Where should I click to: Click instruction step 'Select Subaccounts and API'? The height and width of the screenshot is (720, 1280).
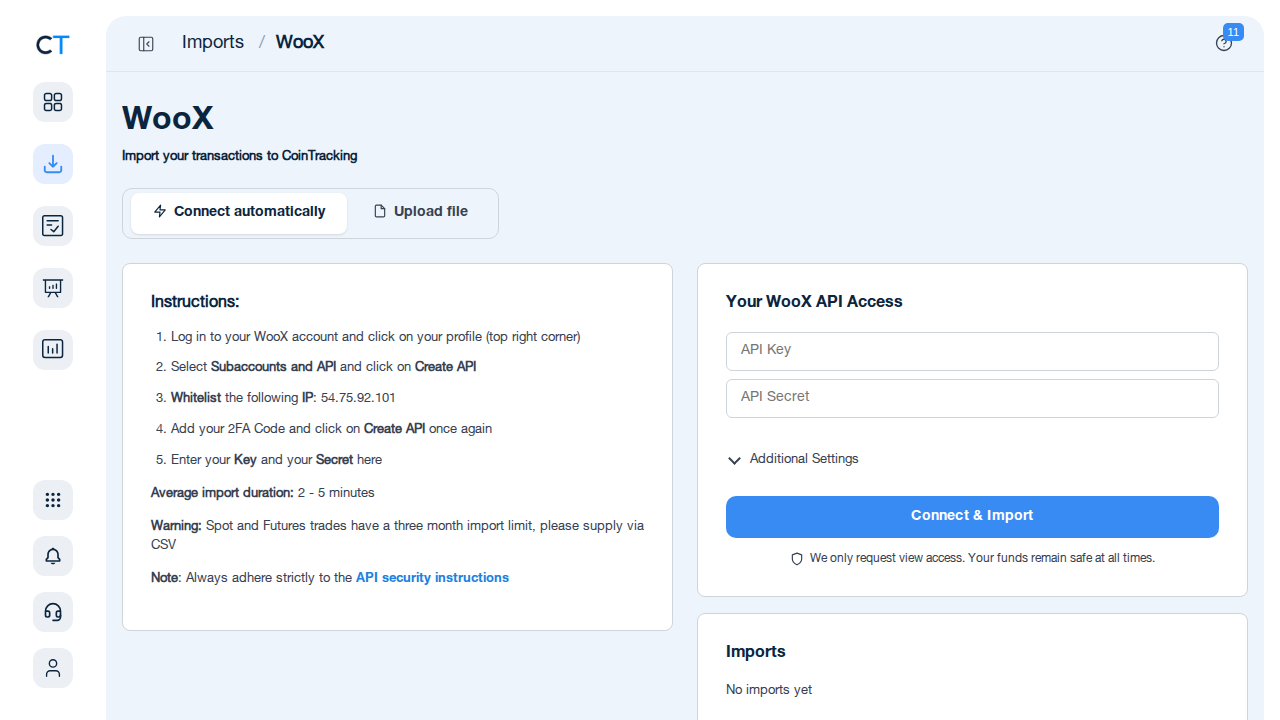(x=323, y=367)
